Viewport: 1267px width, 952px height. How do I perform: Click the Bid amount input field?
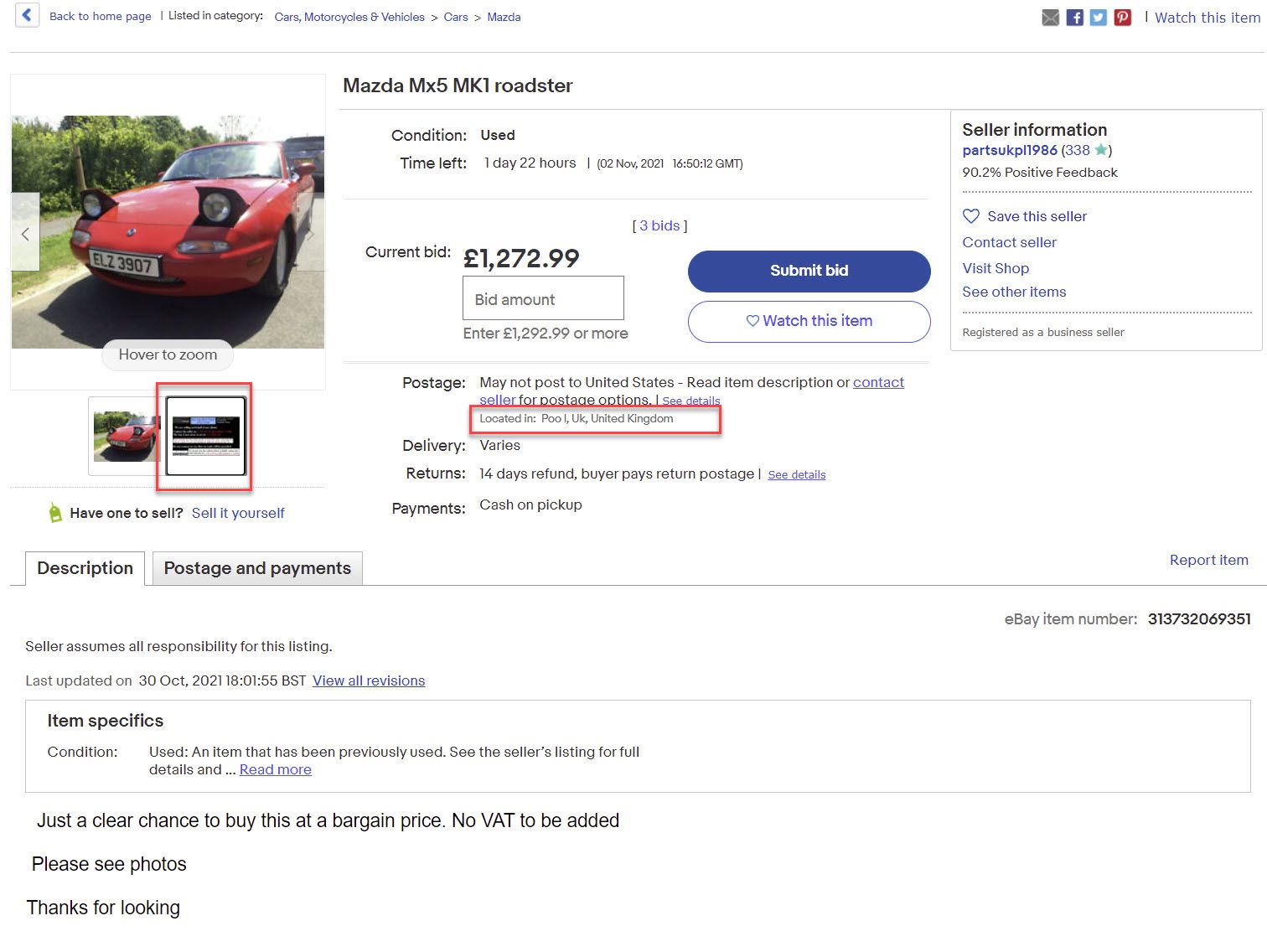tap(543, 298)
